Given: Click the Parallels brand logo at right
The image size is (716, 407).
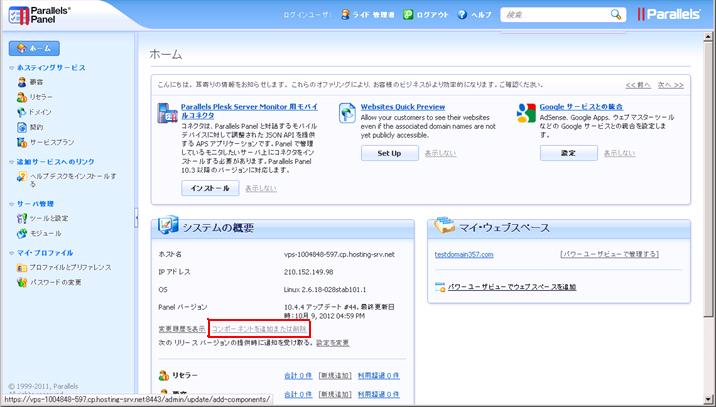Looking at the screenshot, I should coord(669,15).
